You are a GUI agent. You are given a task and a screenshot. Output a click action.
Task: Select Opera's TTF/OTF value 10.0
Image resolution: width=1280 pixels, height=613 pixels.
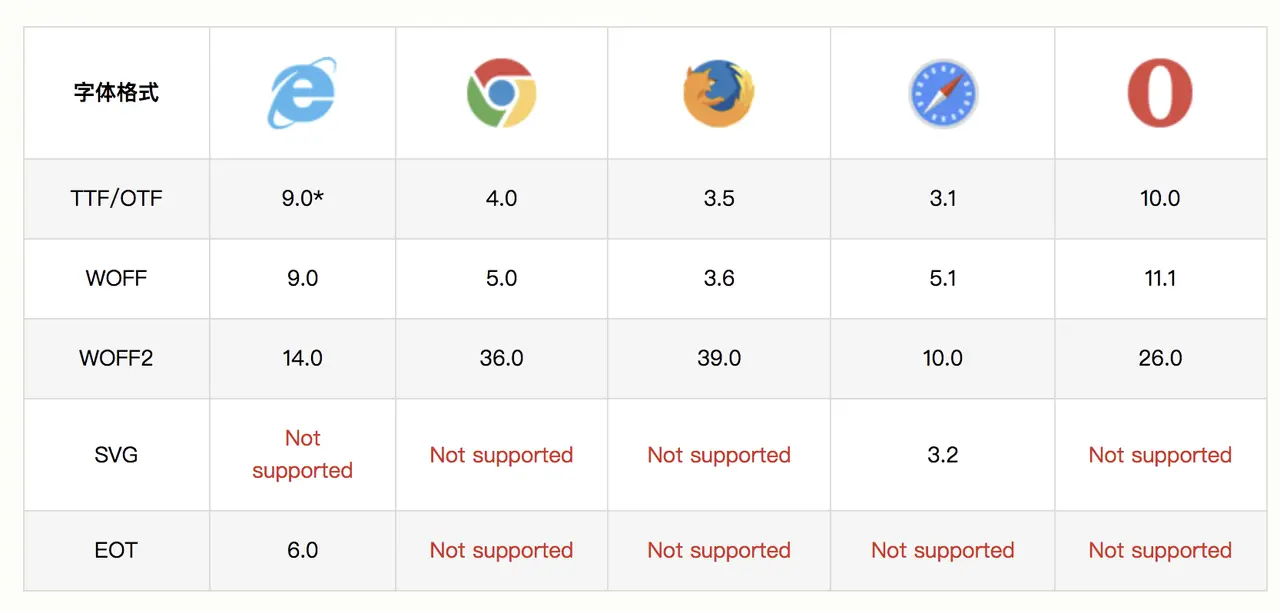click(1160, 198)
